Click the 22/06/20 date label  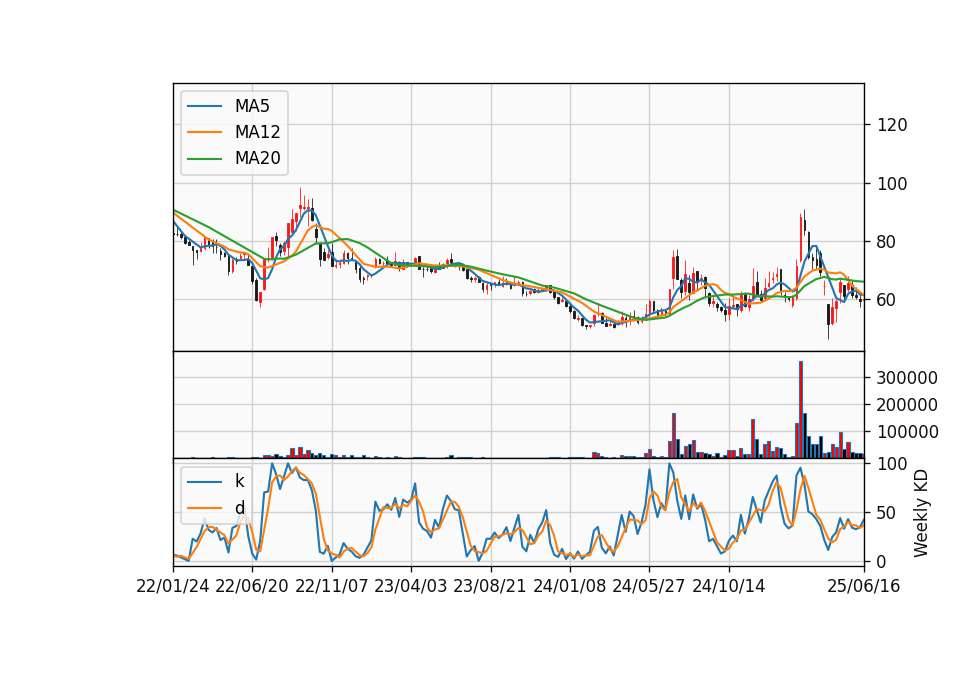pos(252,586)
